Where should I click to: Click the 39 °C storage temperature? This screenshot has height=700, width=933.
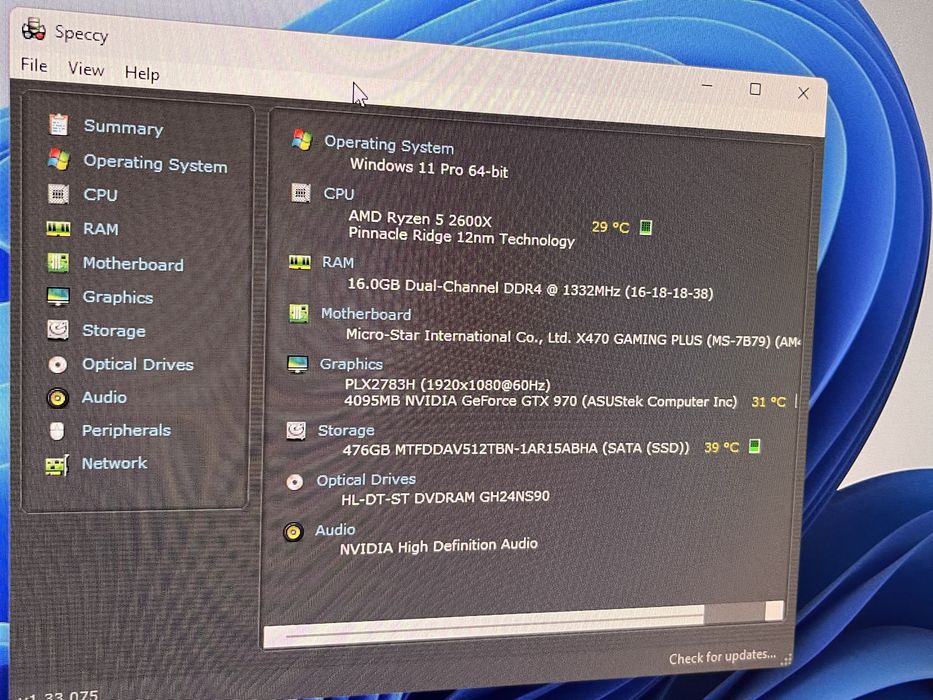721,447
